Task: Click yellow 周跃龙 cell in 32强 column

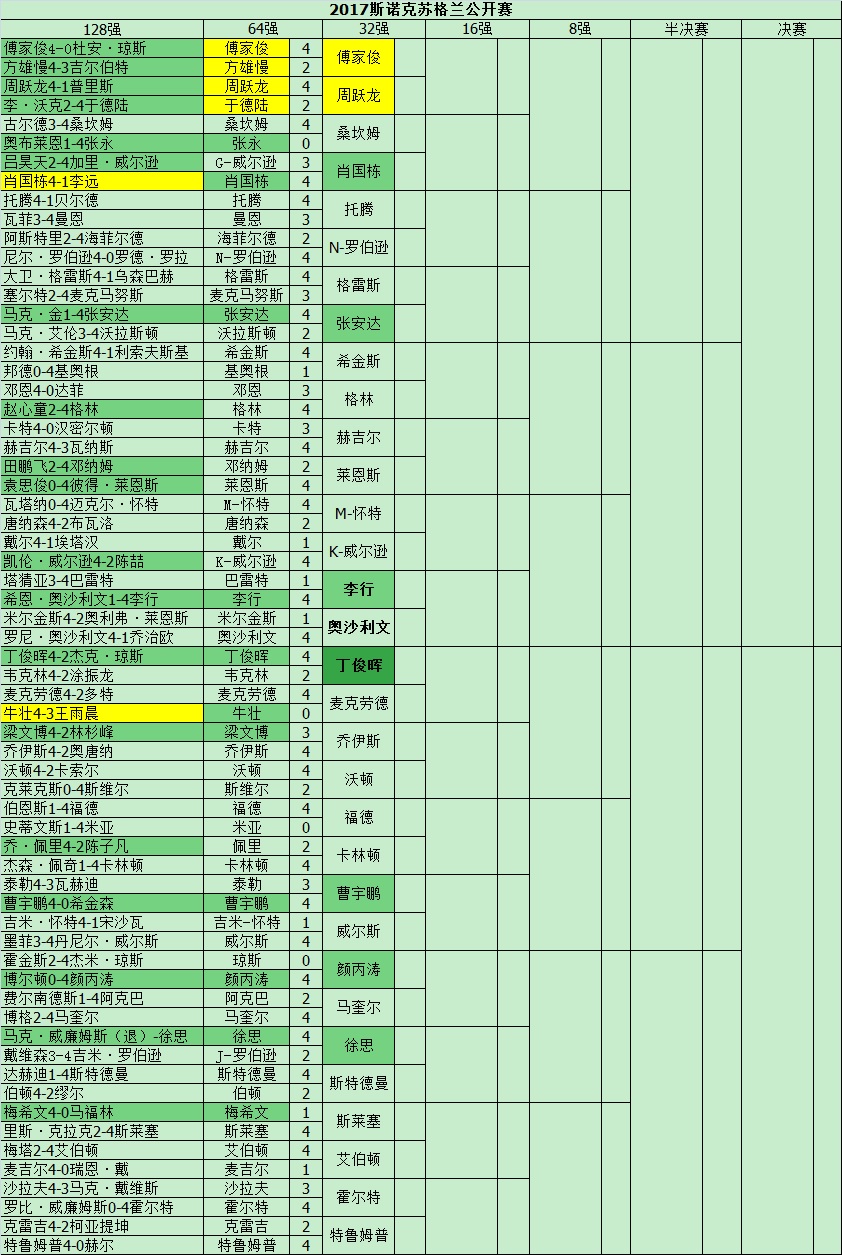Action: pos(359,96)
